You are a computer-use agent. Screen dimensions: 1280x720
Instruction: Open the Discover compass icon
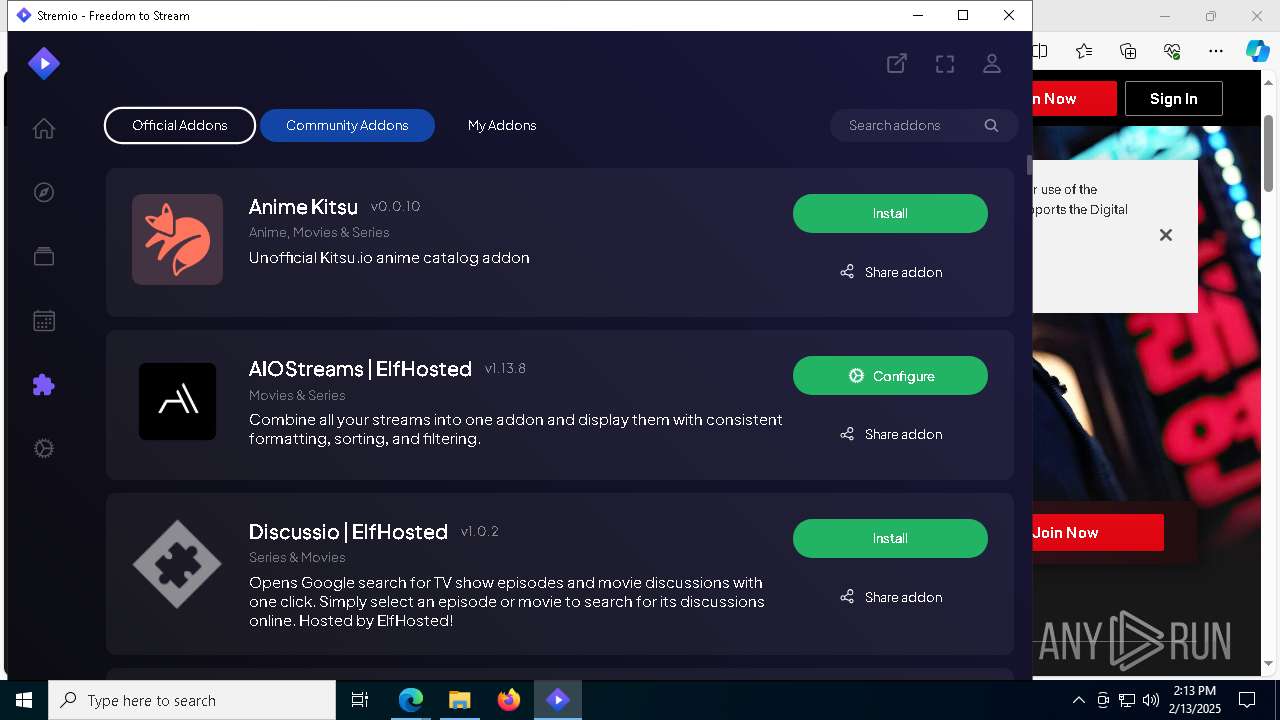43,193
